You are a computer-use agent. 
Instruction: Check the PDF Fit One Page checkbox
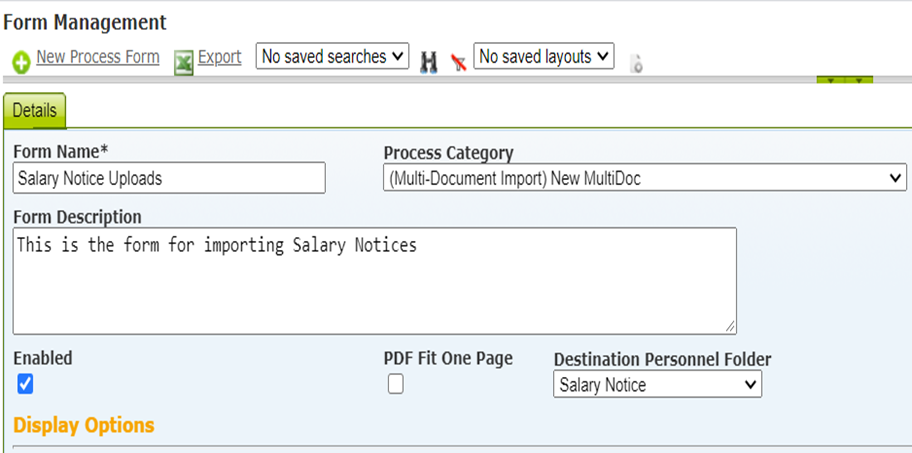(396, 384)
